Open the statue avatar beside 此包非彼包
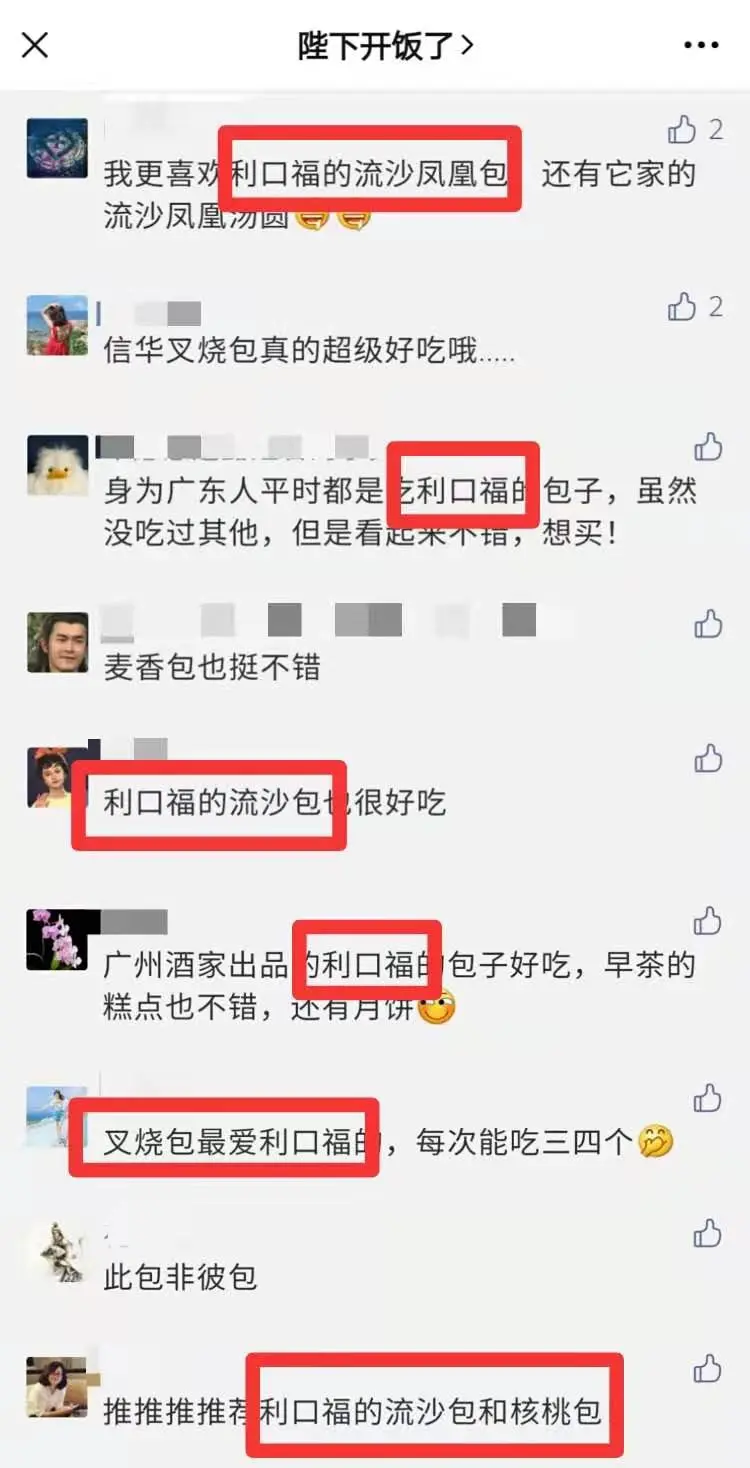 tap(57, 1251)
